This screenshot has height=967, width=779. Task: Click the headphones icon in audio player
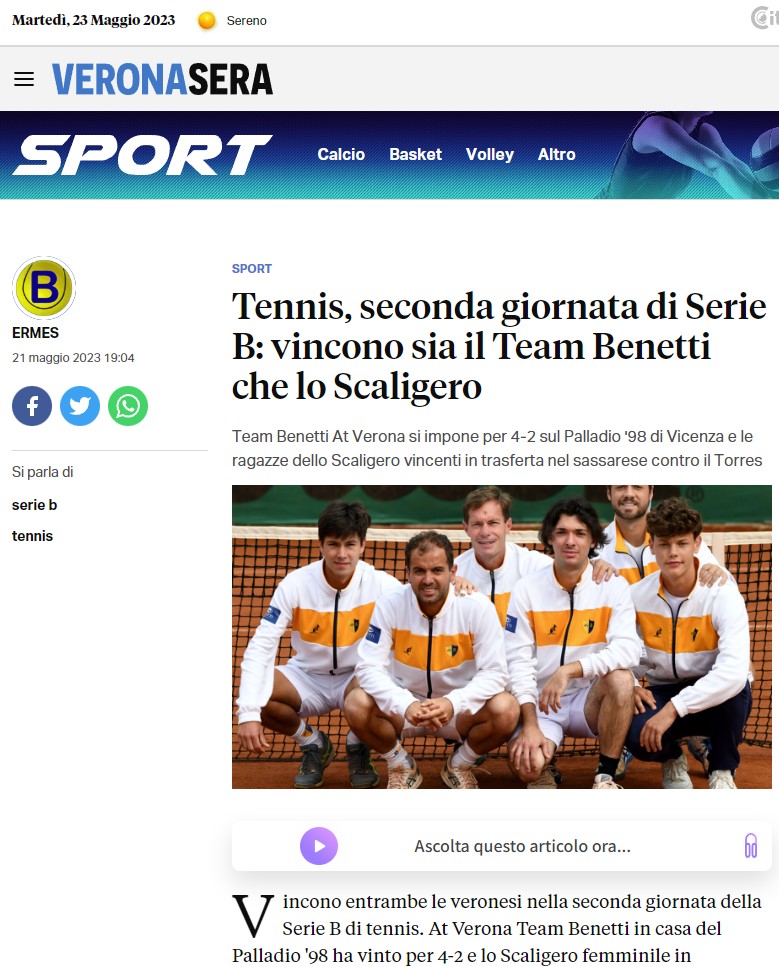click(x=751, y=846)
